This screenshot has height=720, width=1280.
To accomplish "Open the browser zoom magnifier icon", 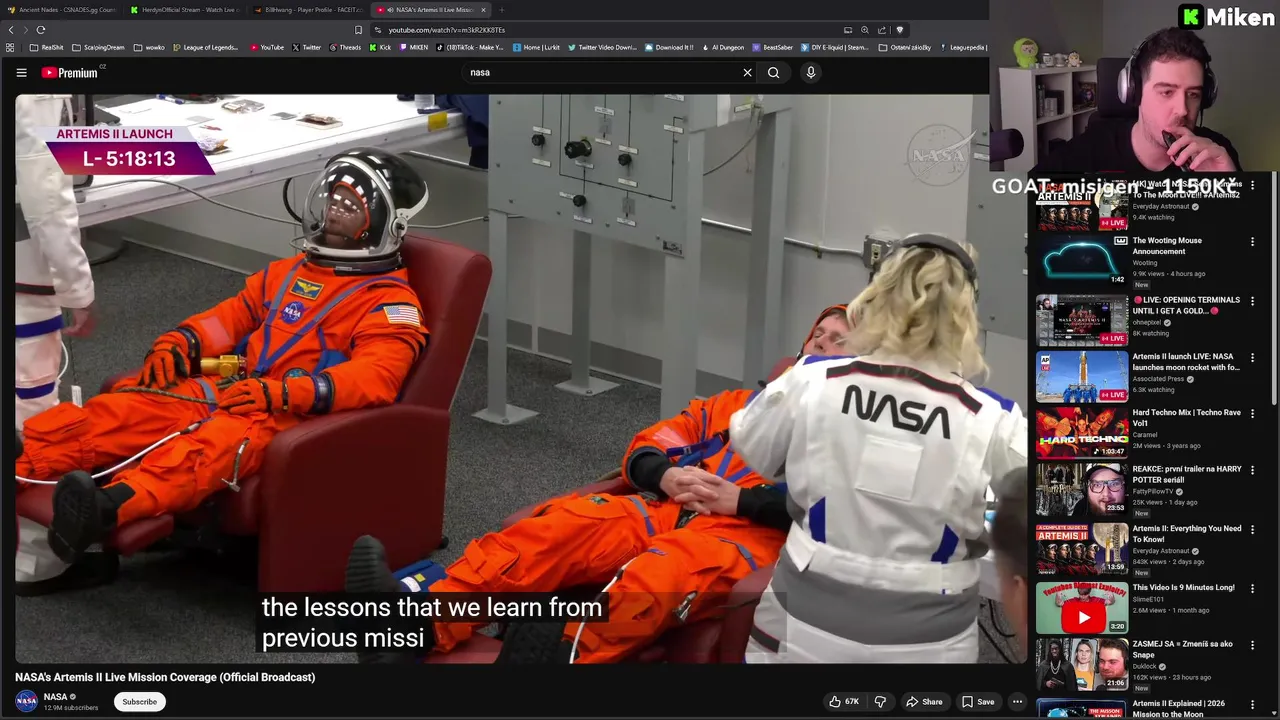I will coord(865,30).
